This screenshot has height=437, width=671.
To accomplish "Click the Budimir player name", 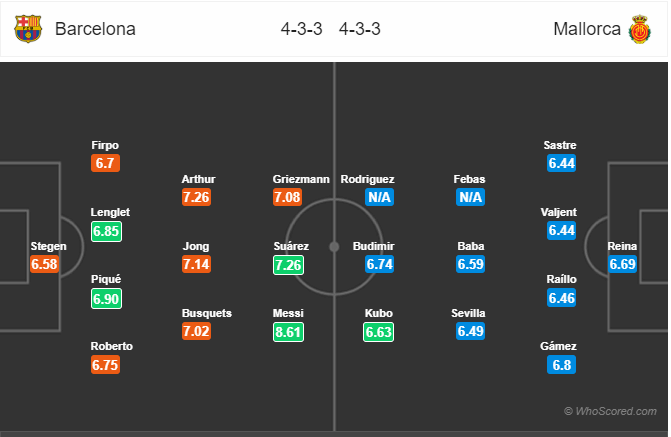I will [x=374, y=246].
